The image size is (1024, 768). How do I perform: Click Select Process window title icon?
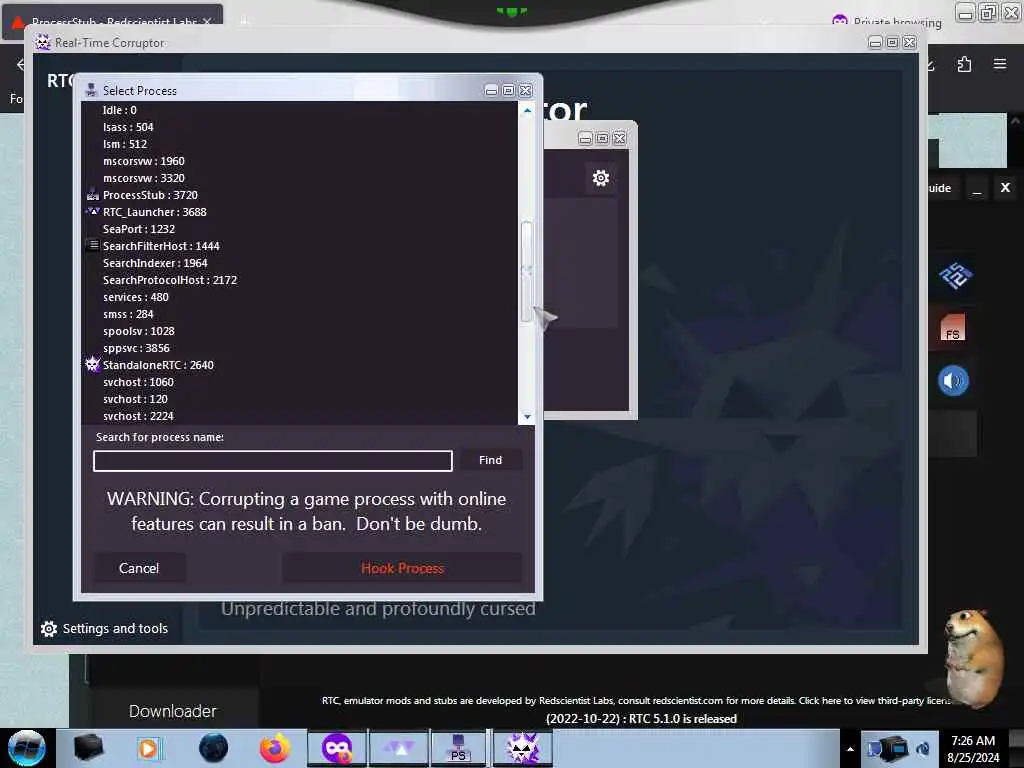coord(91,90)
